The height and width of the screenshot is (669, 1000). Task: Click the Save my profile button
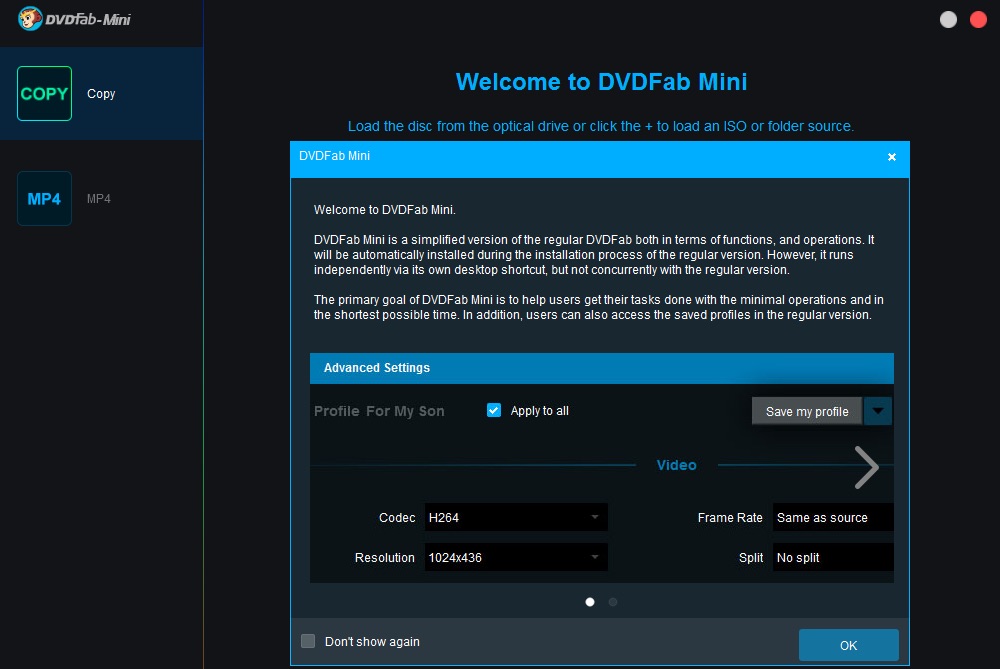807,411
